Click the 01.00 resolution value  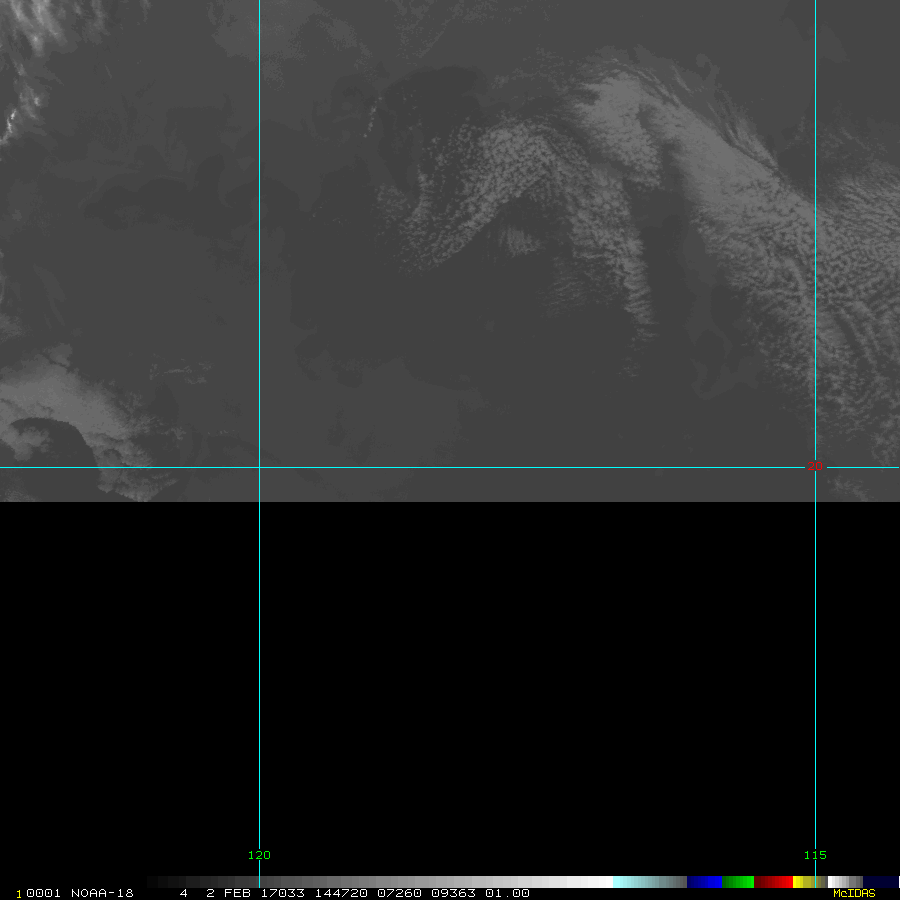507,893
